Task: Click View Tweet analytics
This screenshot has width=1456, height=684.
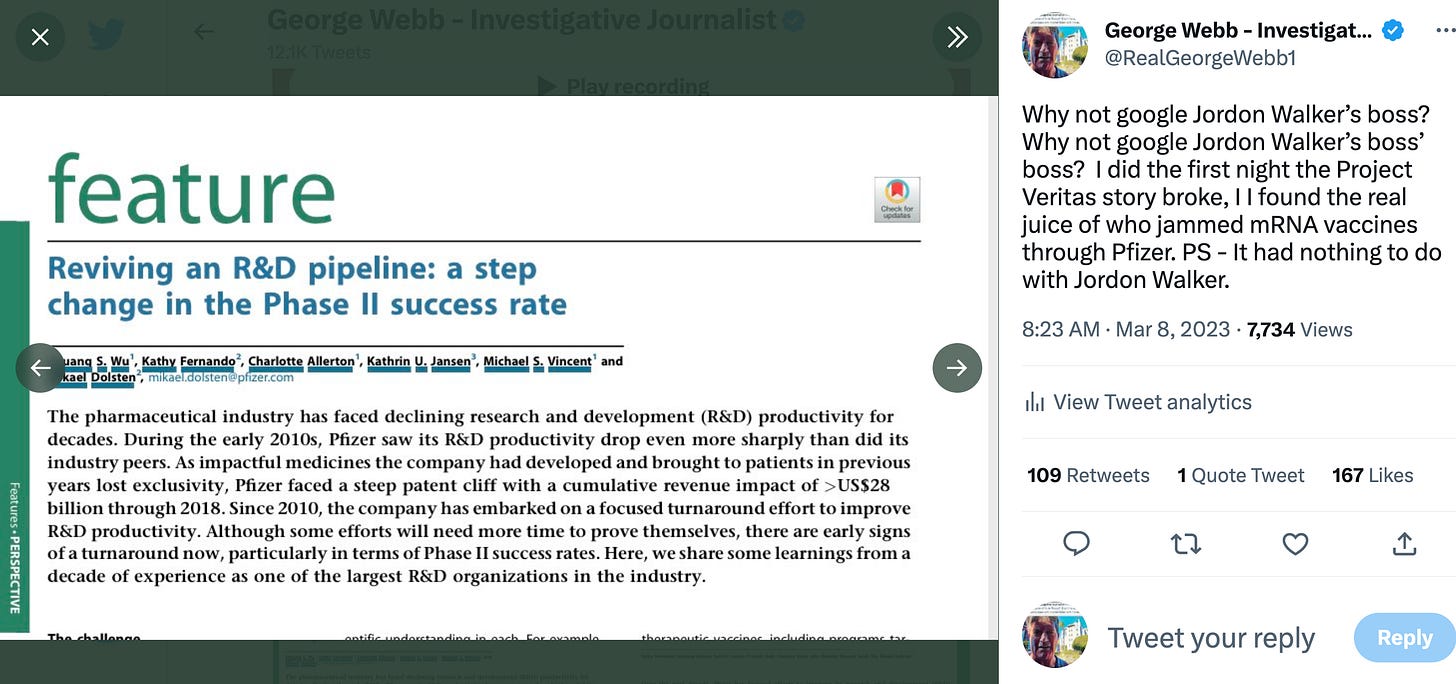Action: click(1152, 402)
